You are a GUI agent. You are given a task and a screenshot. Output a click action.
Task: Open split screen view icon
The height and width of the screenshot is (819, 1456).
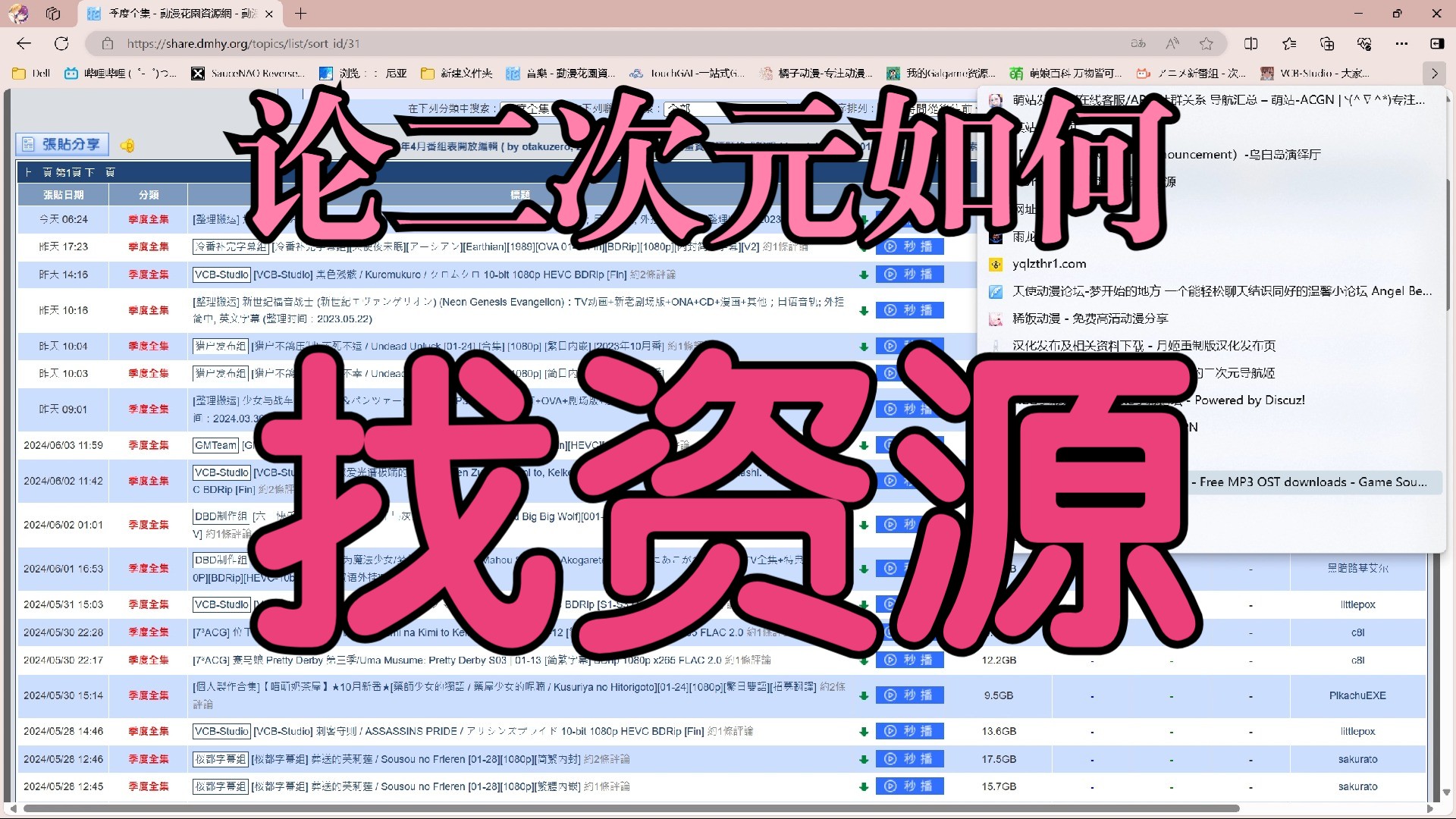[x=1251, y=43]
